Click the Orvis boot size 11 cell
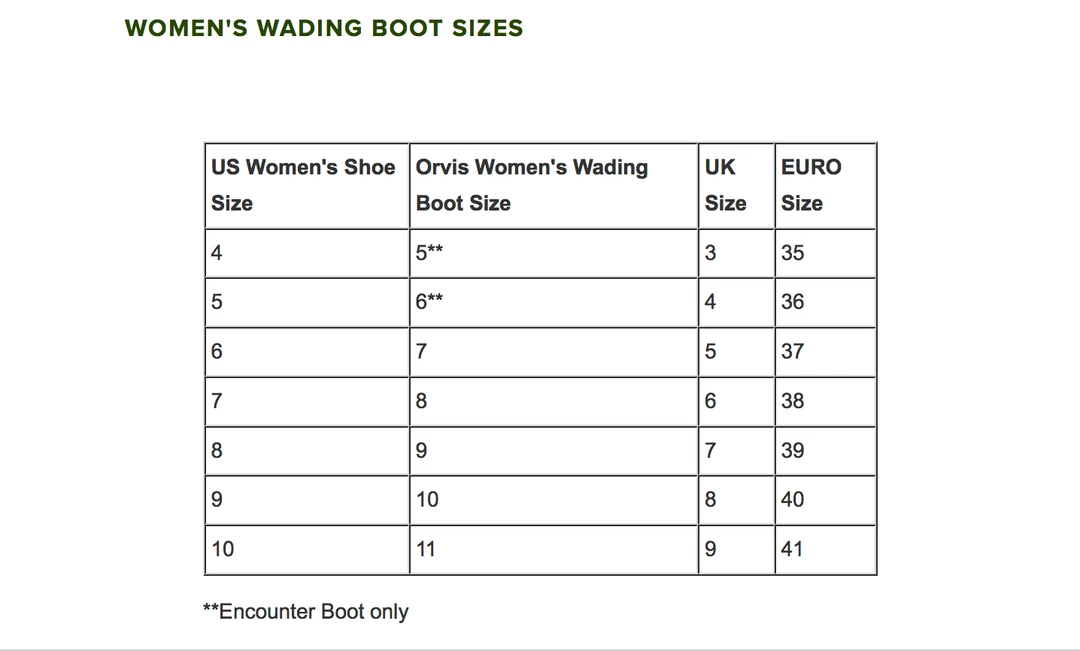 pyautogui.click(x=427, y=549)
